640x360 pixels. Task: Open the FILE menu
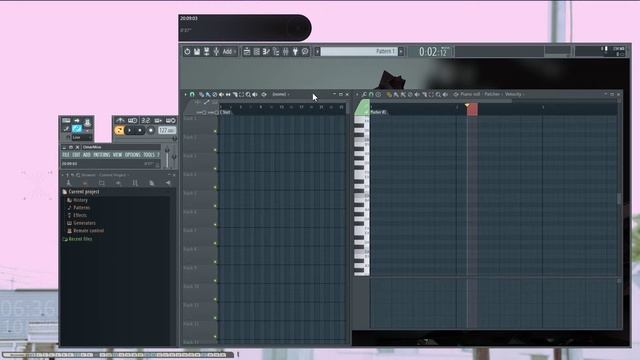(x=66, y=155)
